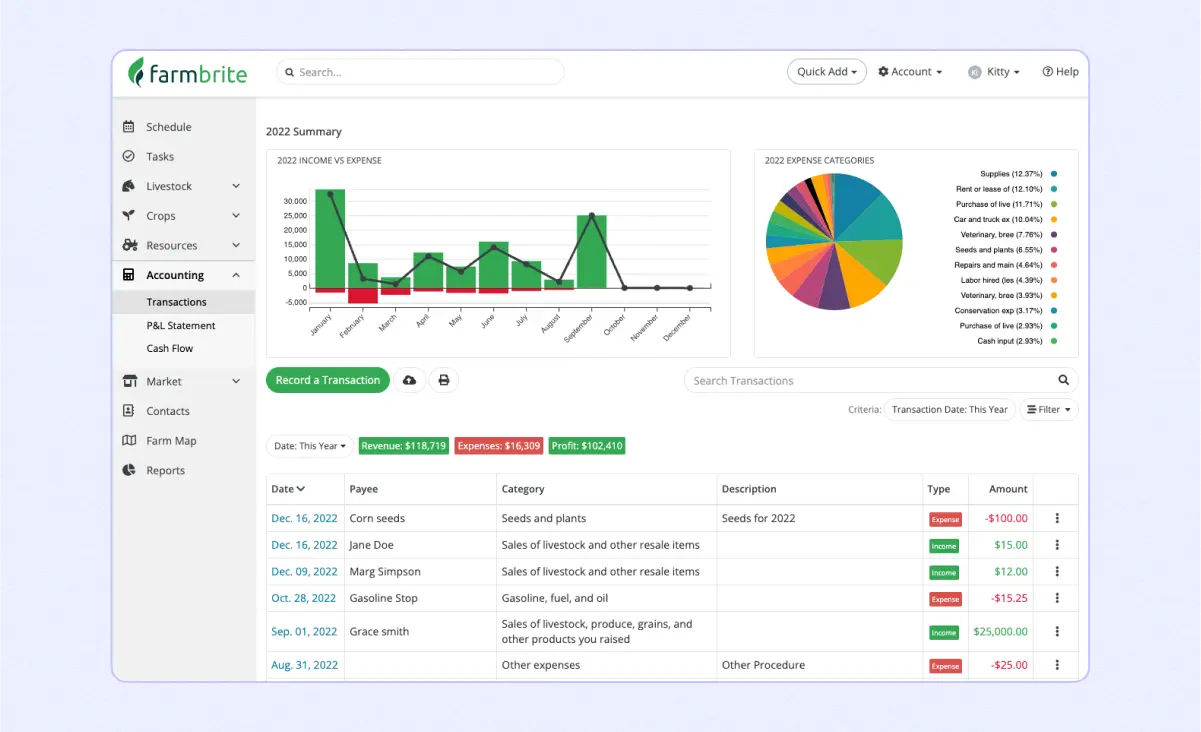Click the print transactions icon button
The image size is (1201, 732).
444,380
